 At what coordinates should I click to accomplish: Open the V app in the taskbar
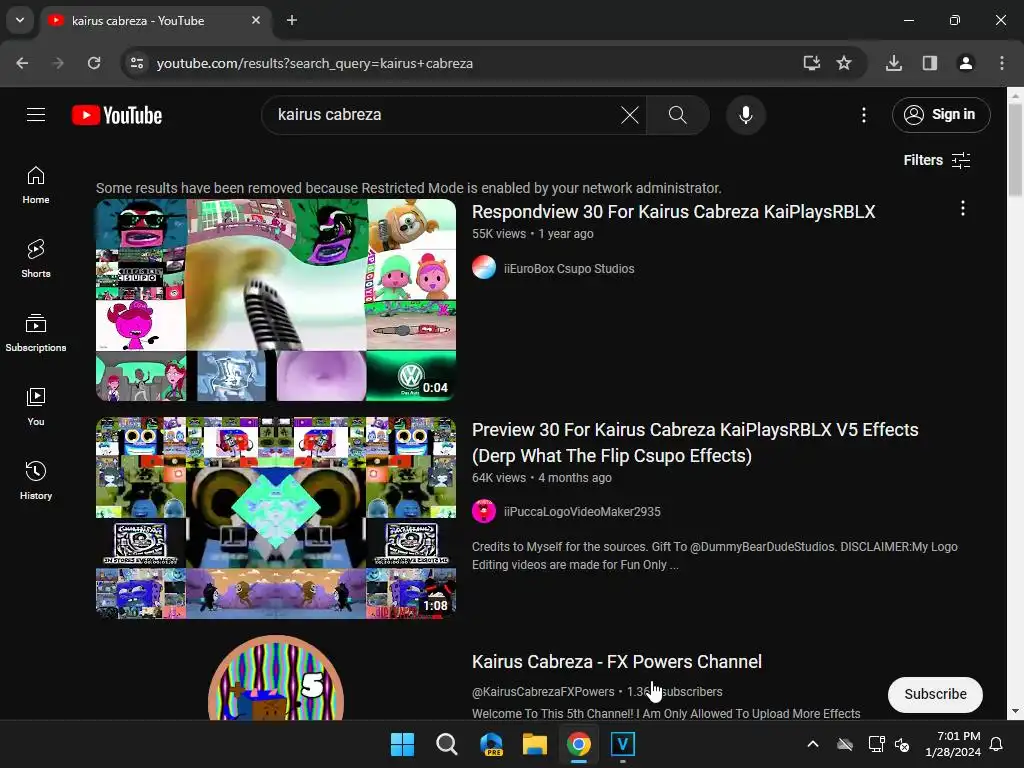(x=622, y=744)
